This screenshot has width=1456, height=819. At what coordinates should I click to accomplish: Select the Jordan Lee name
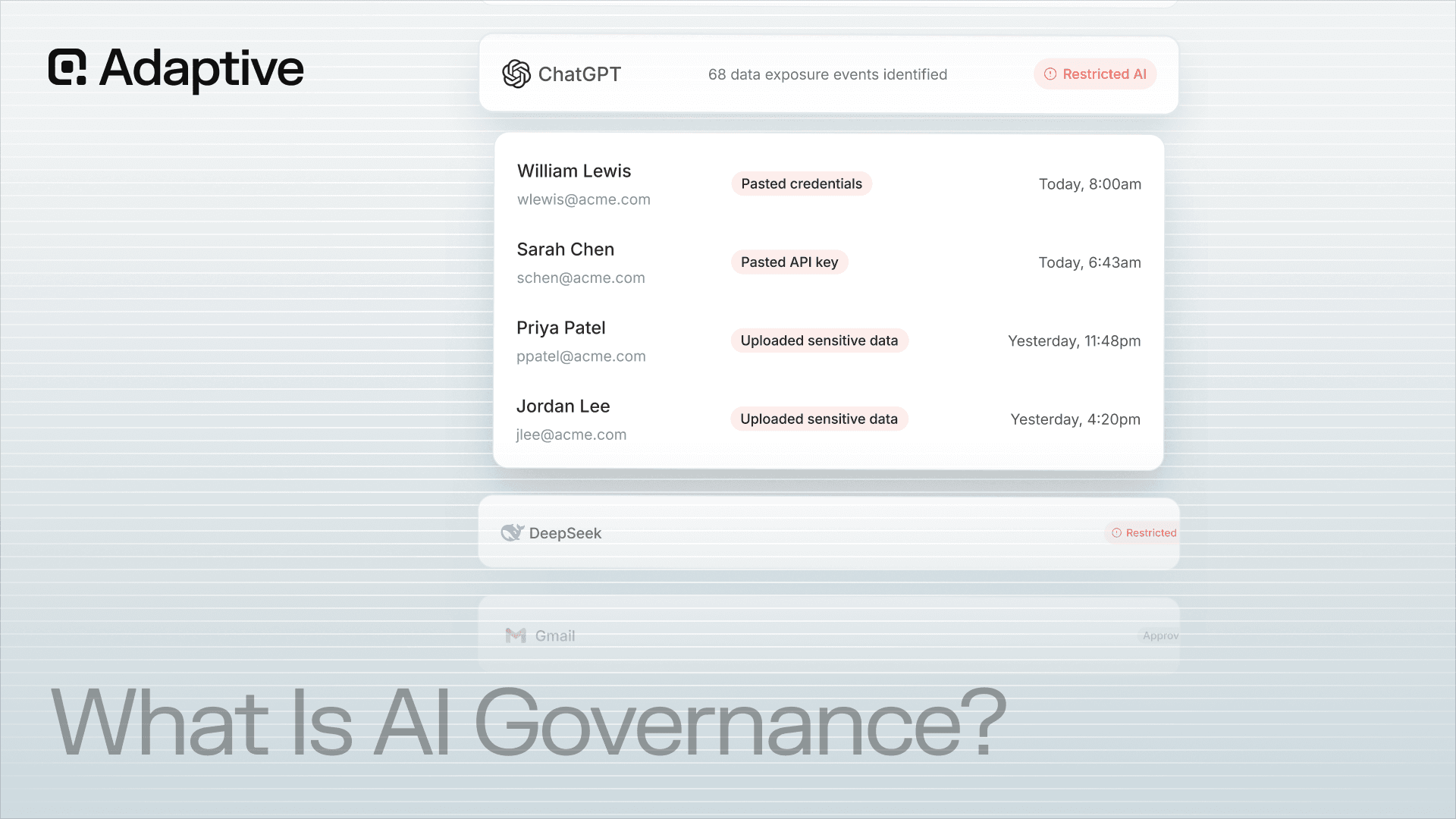(563, 406)
